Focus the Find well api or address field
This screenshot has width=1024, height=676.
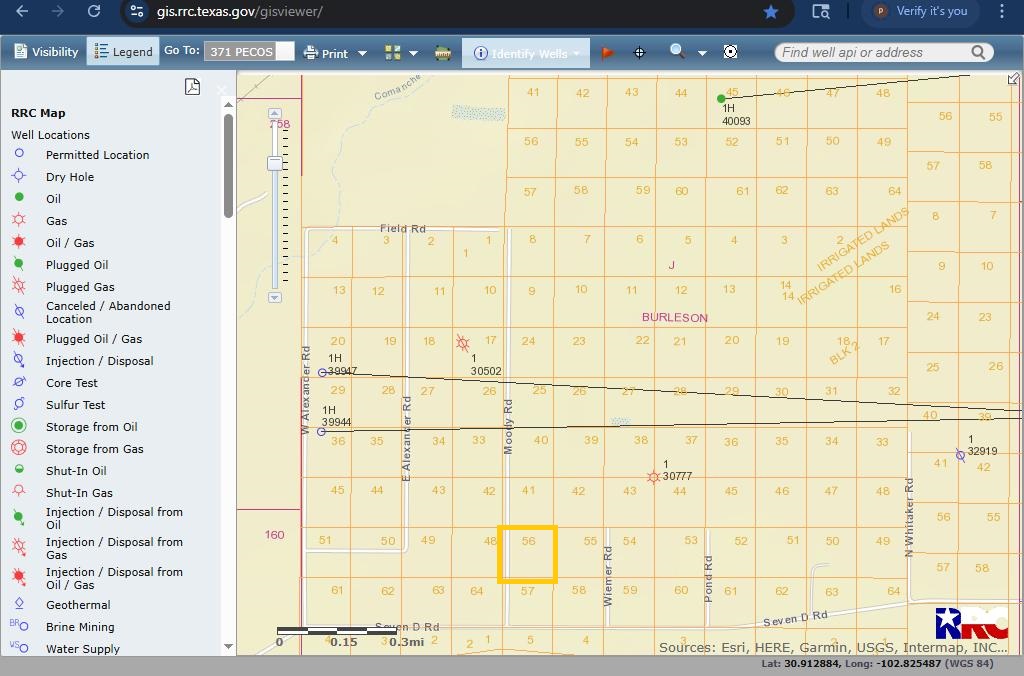[x=874, y=52]
